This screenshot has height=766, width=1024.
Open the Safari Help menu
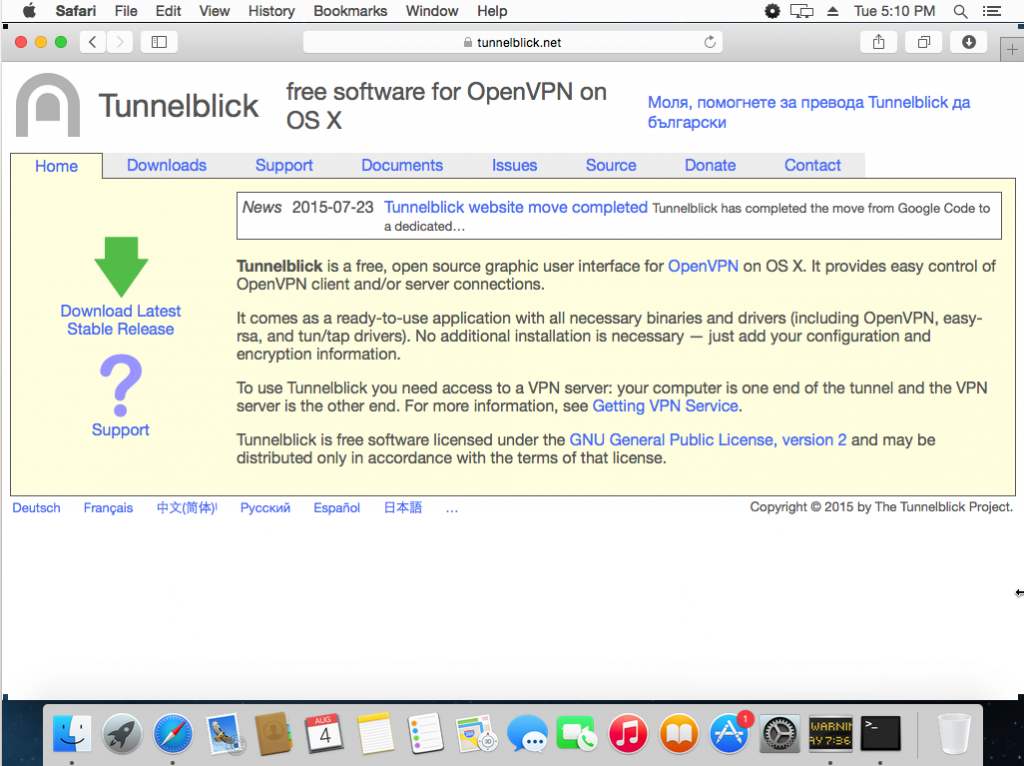[x=492, y=11]
